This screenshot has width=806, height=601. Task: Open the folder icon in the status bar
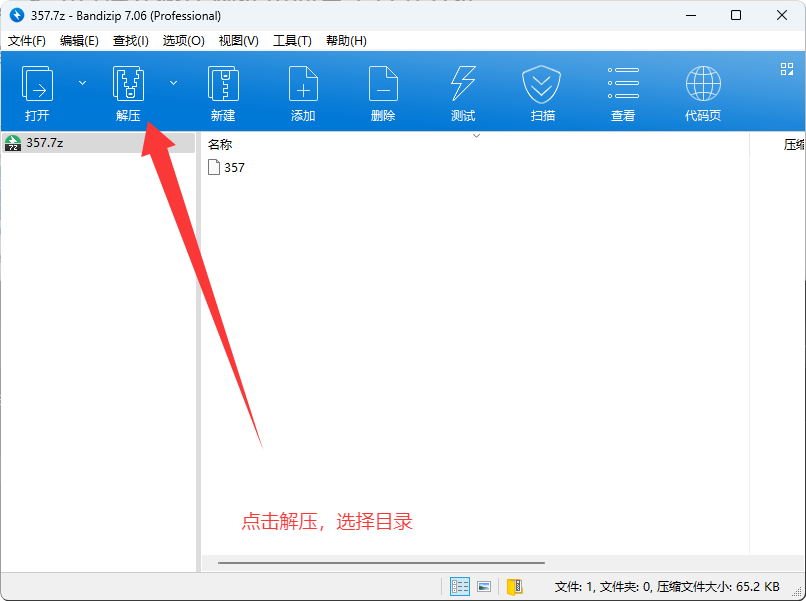click(x=514, y=586)
